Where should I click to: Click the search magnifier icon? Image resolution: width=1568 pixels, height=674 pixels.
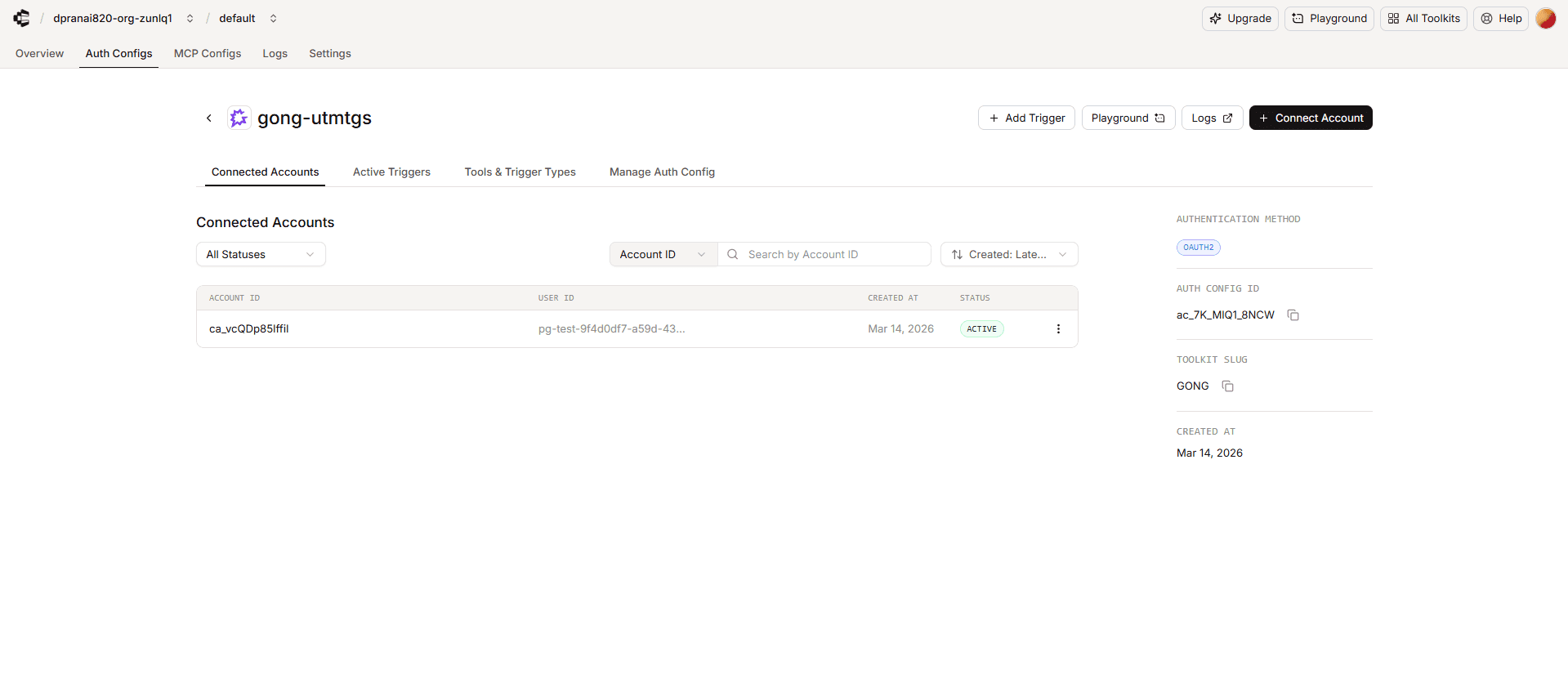733,255
